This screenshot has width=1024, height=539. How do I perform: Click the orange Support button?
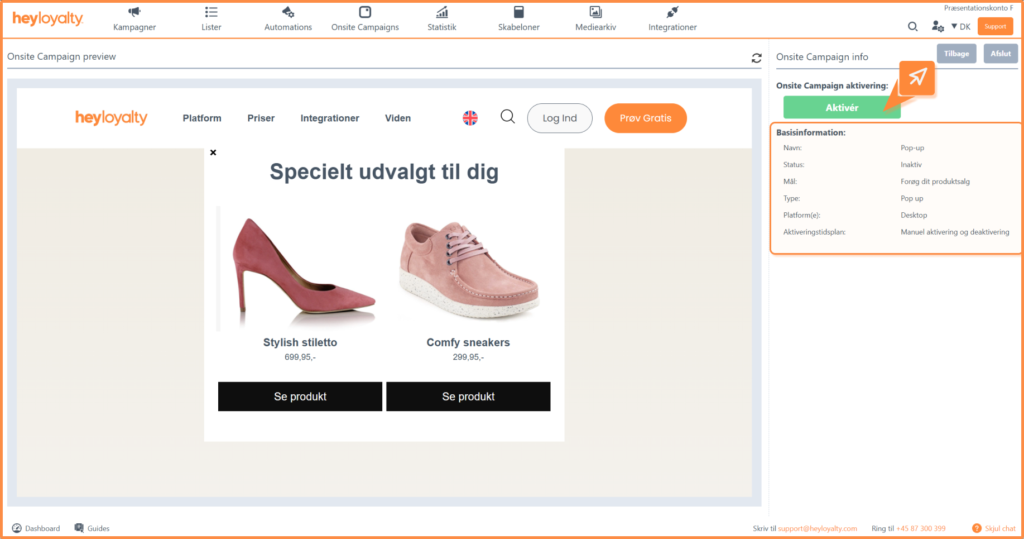(994, 27)
